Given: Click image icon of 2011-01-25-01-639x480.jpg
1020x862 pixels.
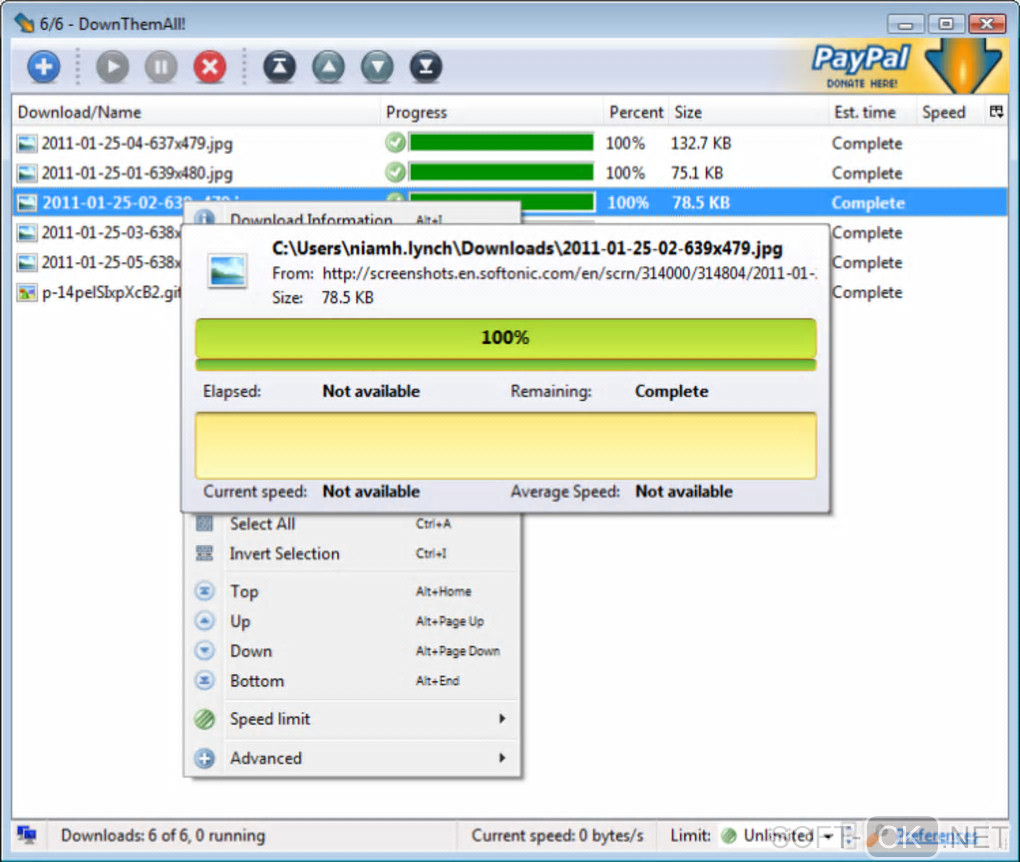Looking at the screenshot, I should tap(27, 173).
